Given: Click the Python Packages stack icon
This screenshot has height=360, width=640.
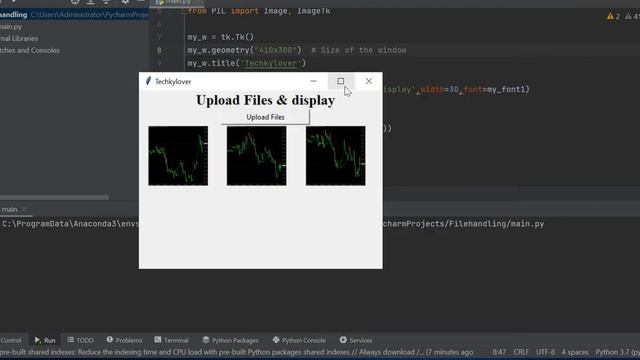Looking at the screenshot, I should pos(206,340).
